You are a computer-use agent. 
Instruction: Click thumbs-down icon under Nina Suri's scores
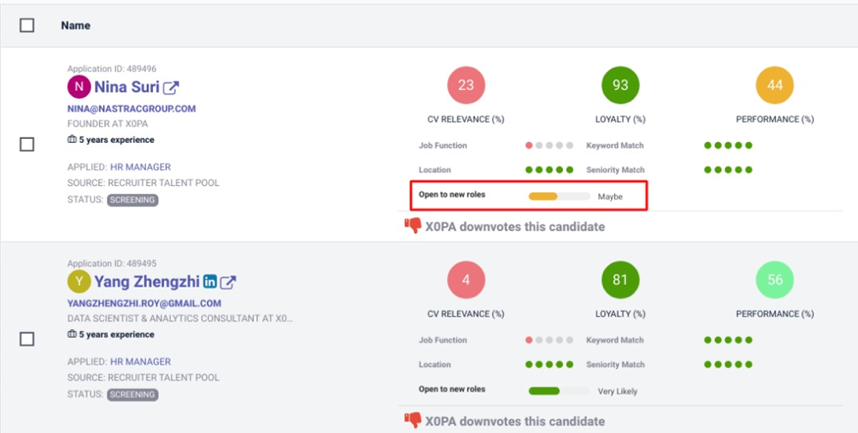click(x=412, y=226)
